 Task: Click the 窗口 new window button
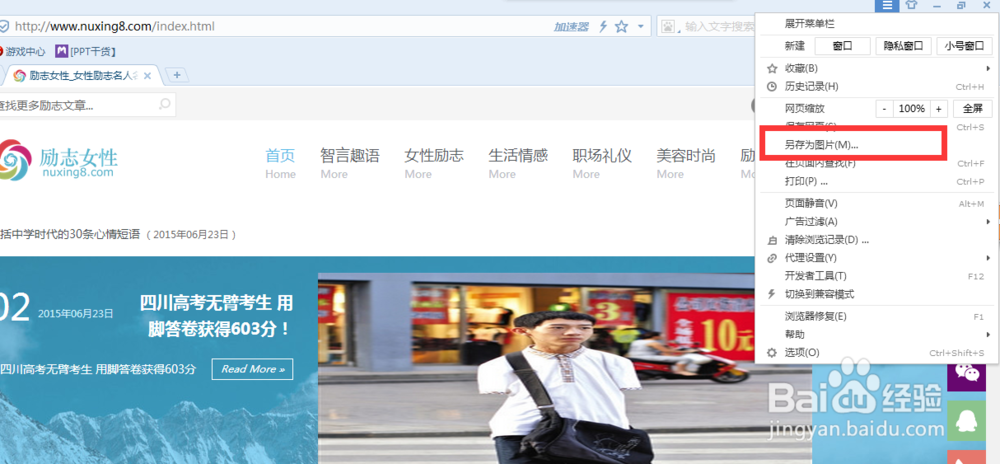(842, 46)
